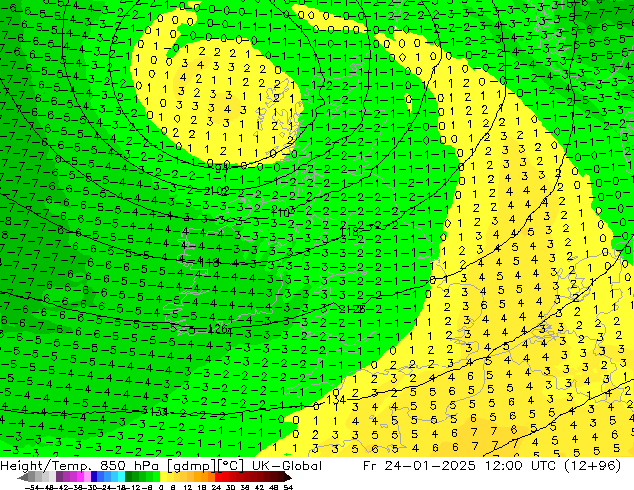
Task: Click the '30' legend scale value
Action: (230, 487)
